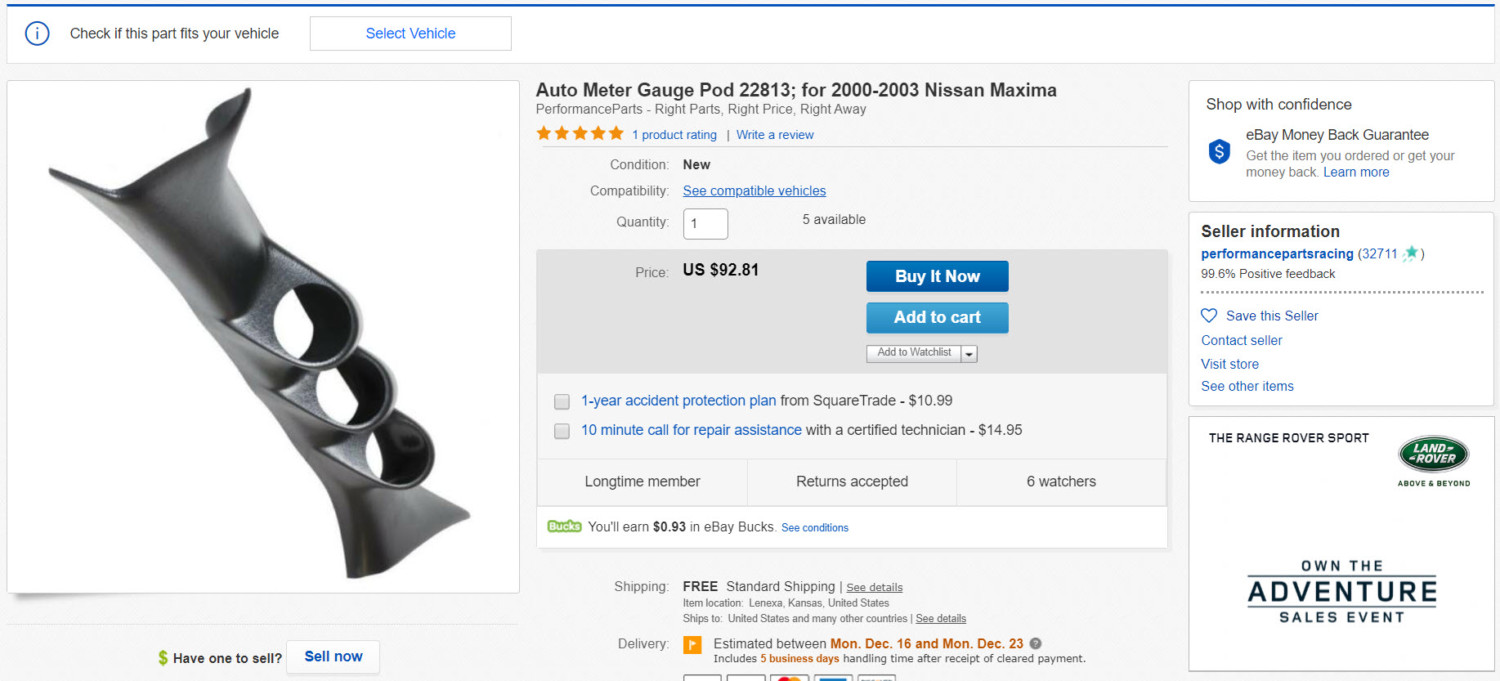Click the Land Rover logo in ad
Screen dimensions: 1500x681
1433,455
